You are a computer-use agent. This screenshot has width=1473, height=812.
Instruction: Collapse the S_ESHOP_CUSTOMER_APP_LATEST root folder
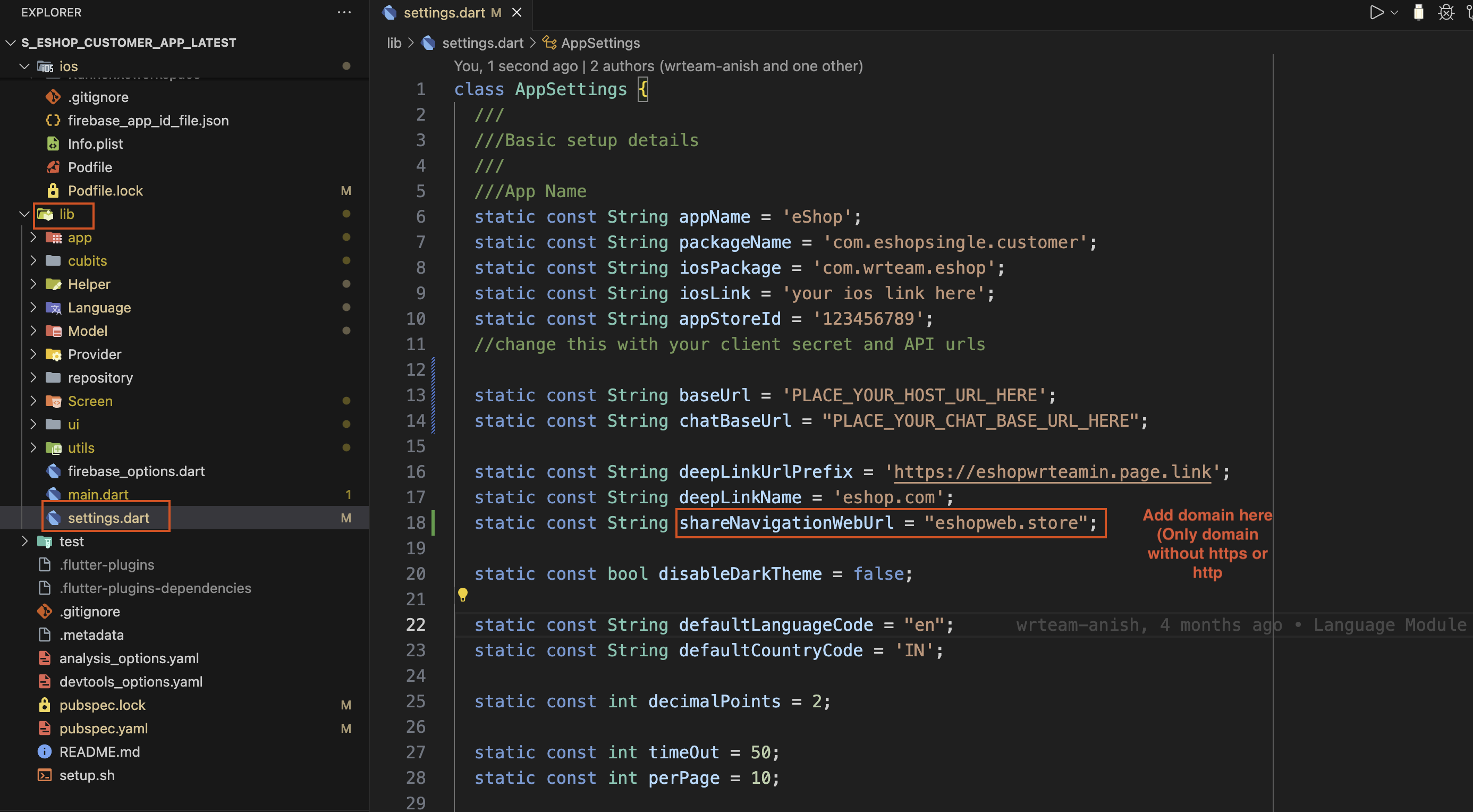click(10, 43)
